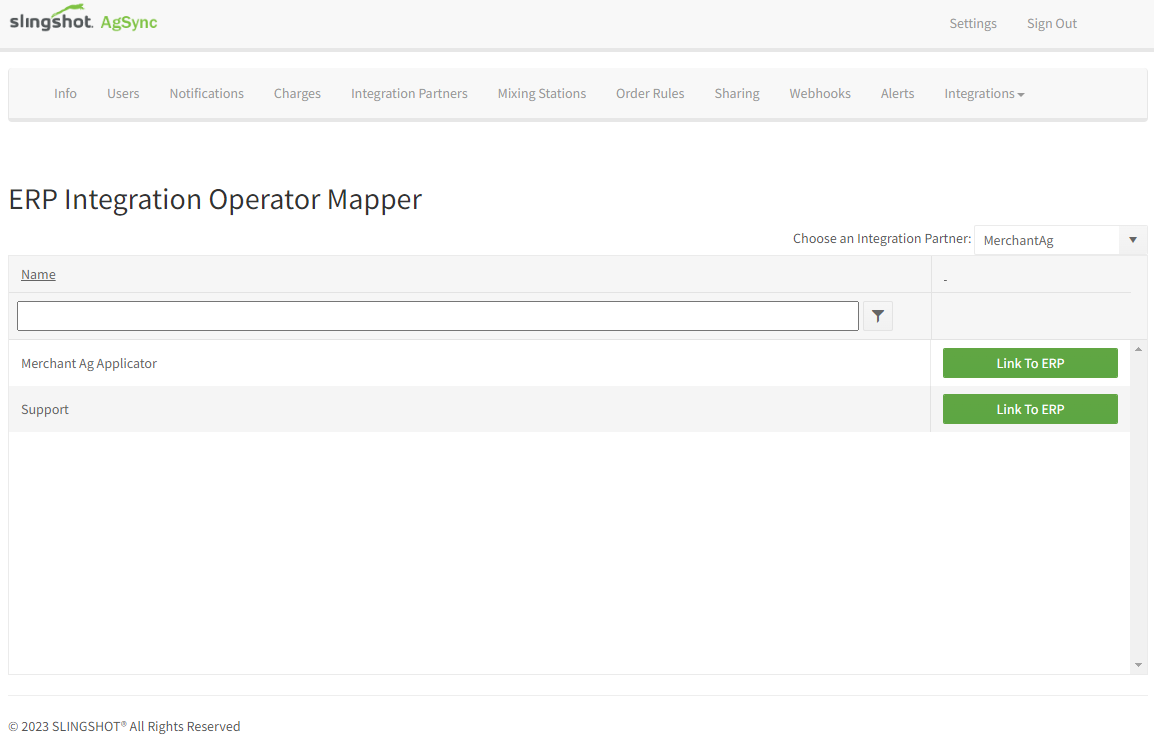Click the scrollbar down arrow
This screenshot has height=746, width=1163.
[x=1138, y=665]
